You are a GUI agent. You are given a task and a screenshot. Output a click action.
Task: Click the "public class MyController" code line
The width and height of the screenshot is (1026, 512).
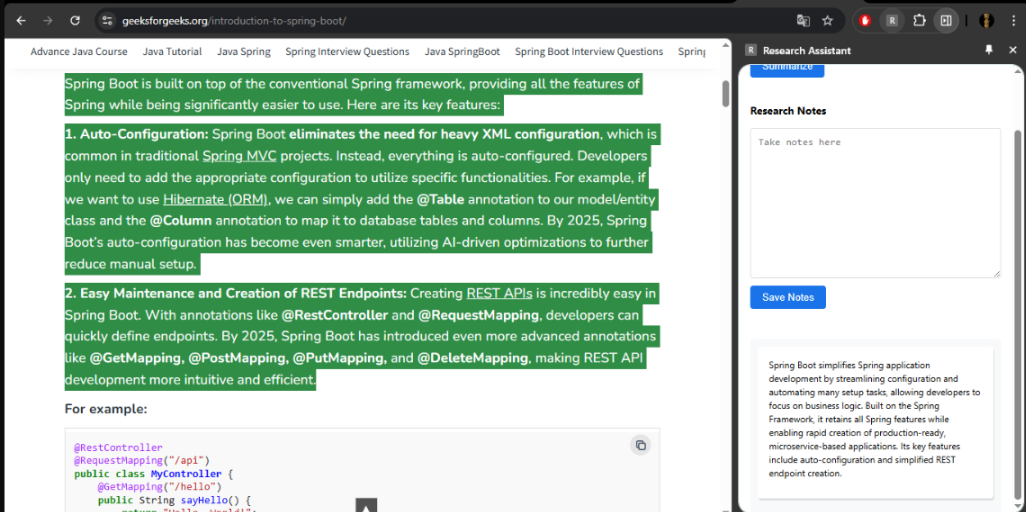coord(154,474)
